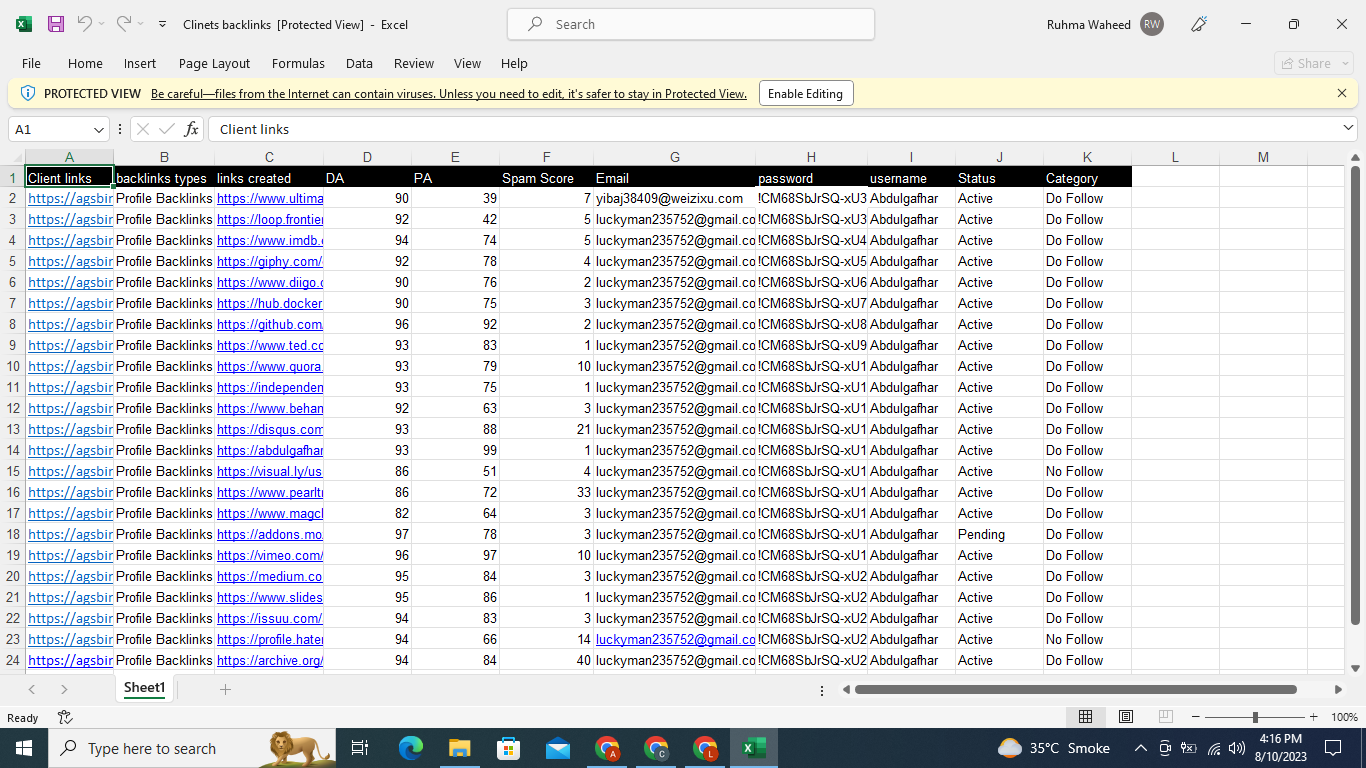Click the Undo arrow icon
The width and height of the screenshot is (1366, 768).
click(85, 24)
